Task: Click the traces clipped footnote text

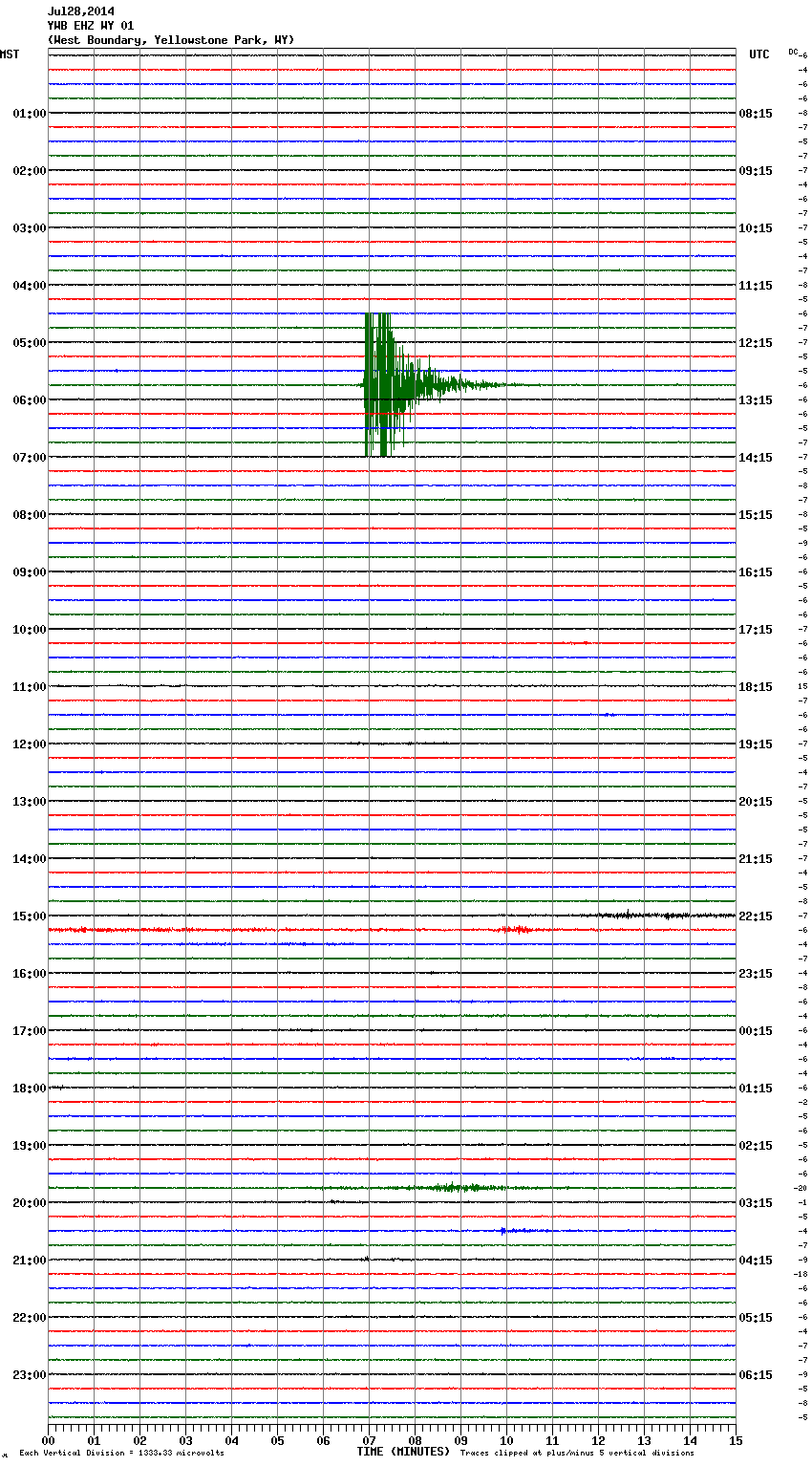Action: coord(577,1453)
